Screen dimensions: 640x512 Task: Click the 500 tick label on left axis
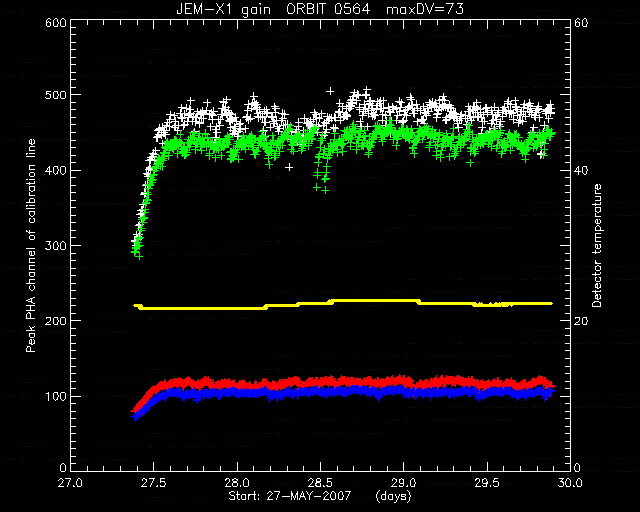[56, 95]
